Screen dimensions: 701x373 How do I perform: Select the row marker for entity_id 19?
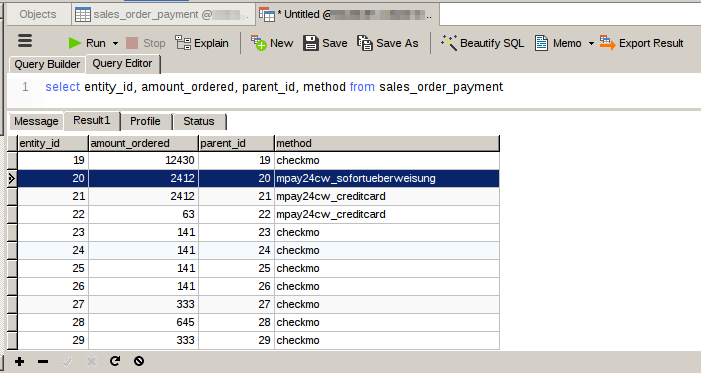tap(12, 161)
